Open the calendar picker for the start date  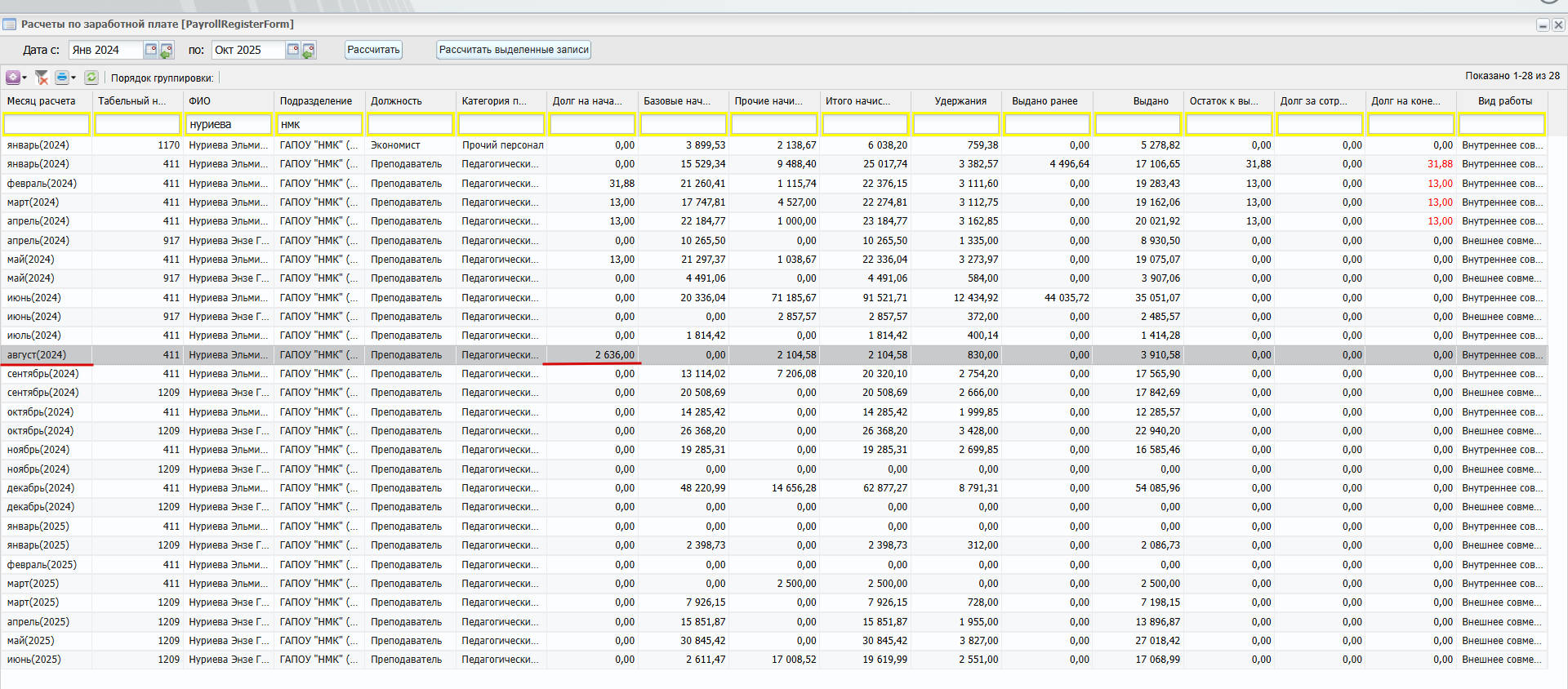(151, 50)
